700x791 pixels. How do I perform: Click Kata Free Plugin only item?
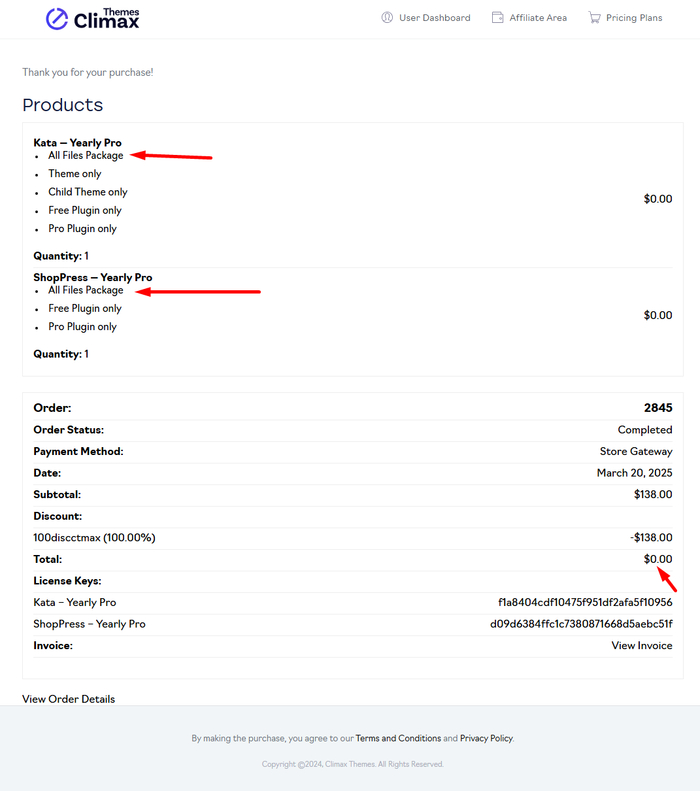tap(85, 211)
